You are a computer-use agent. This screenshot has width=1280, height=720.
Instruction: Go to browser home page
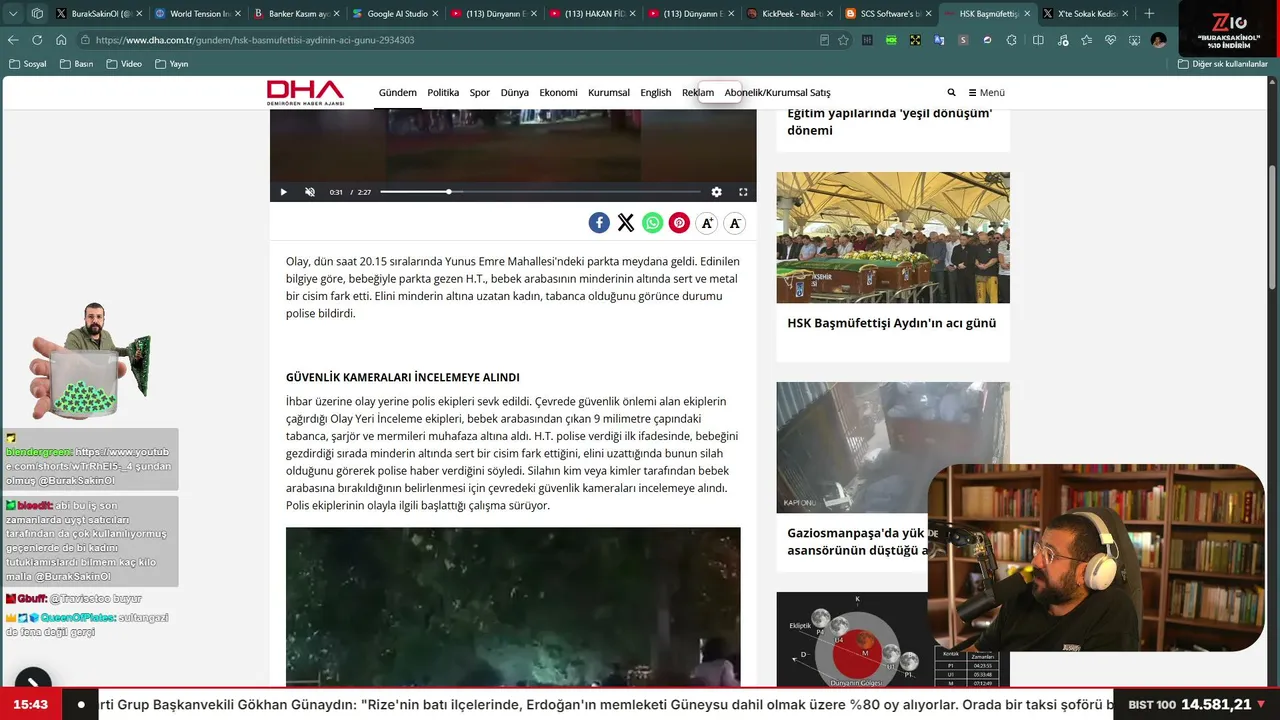(61, 40)
